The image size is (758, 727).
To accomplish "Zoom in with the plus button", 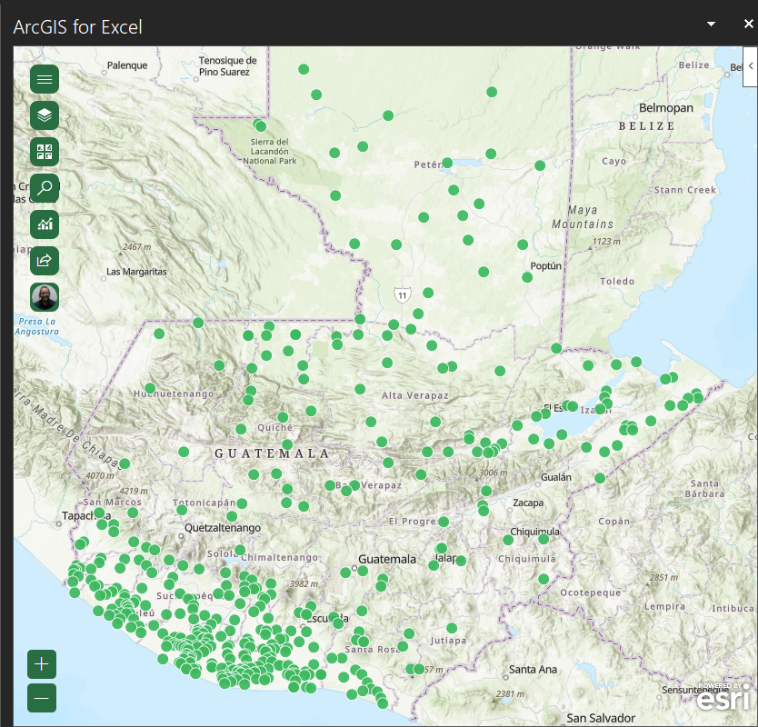I will [x=42, y=664].
